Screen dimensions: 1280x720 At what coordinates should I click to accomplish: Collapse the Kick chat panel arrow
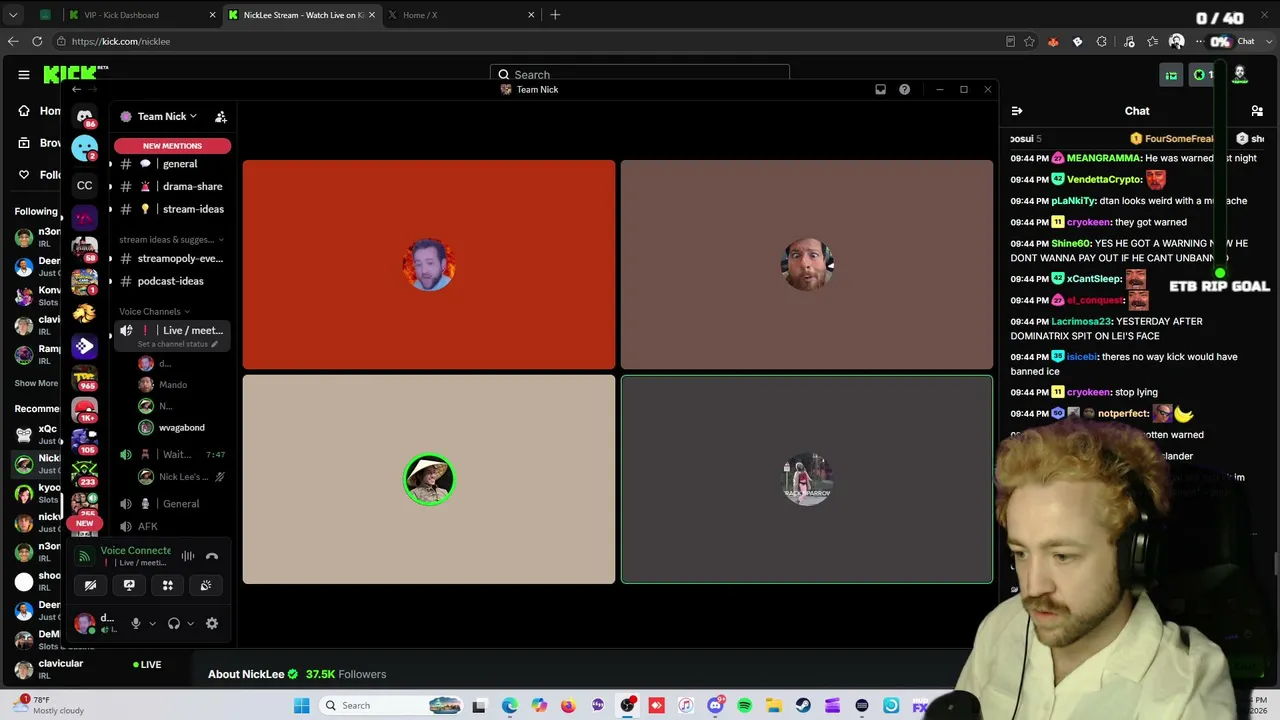click(1017, 111)
